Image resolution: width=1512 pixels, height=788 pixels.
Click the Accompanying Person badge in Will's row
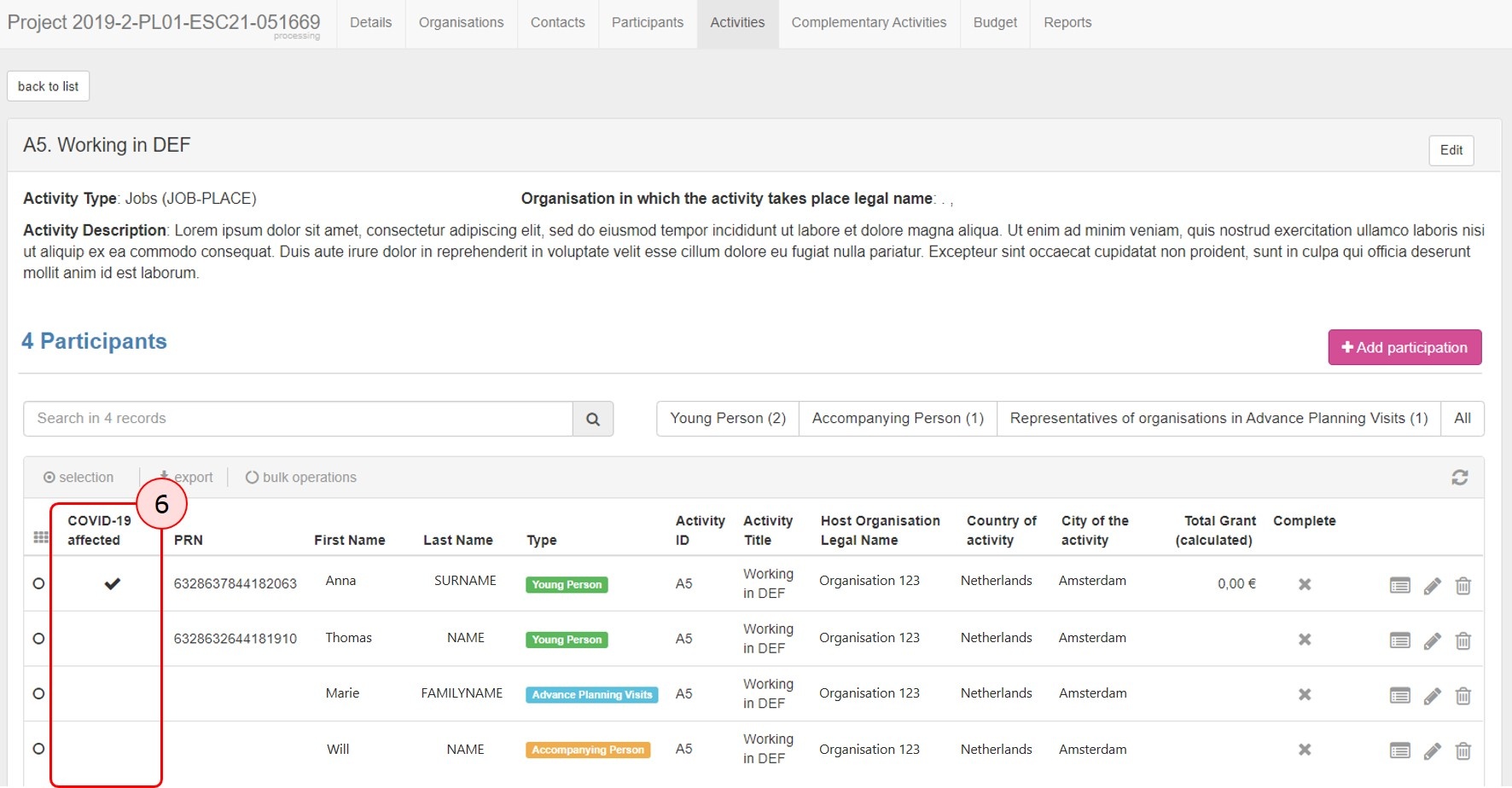click(x=588, y=750)
